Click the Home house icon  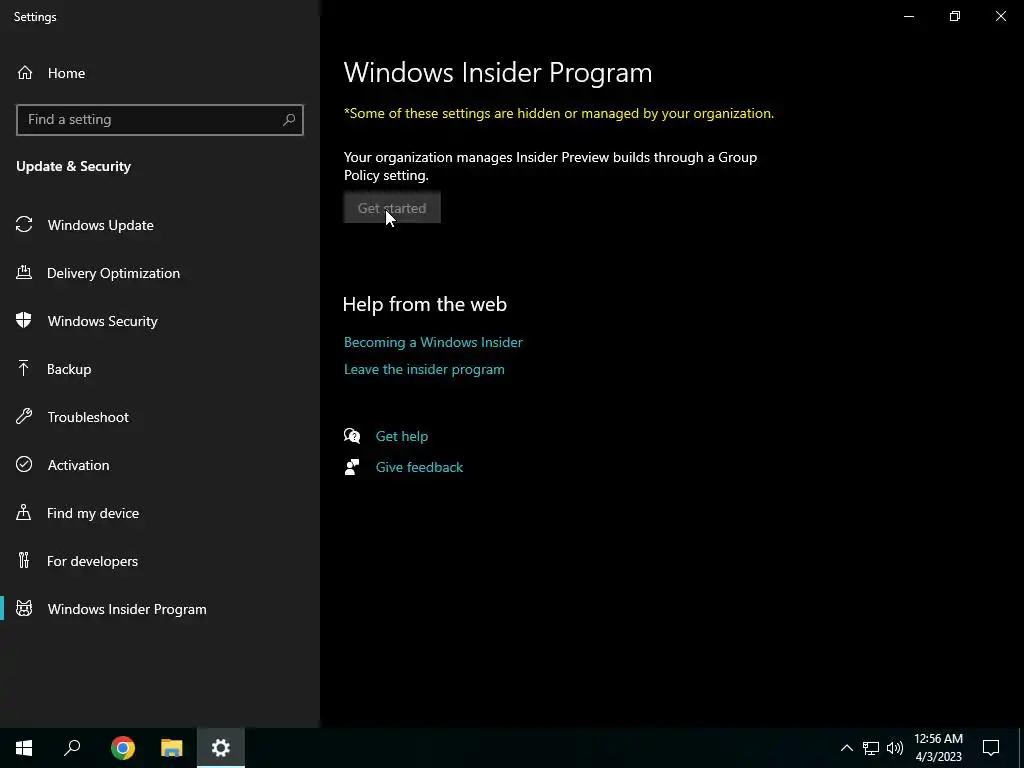point(25,73)
